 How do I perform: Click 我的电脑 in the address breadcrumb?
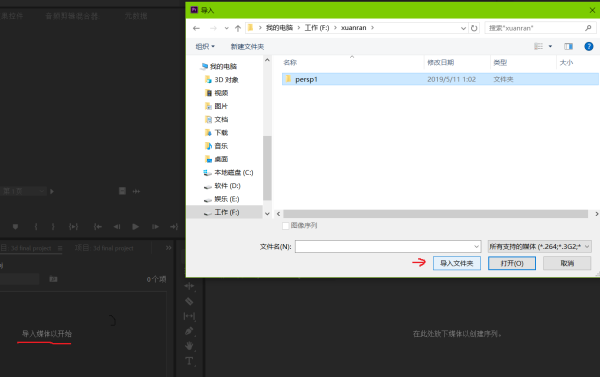point(279,28)
